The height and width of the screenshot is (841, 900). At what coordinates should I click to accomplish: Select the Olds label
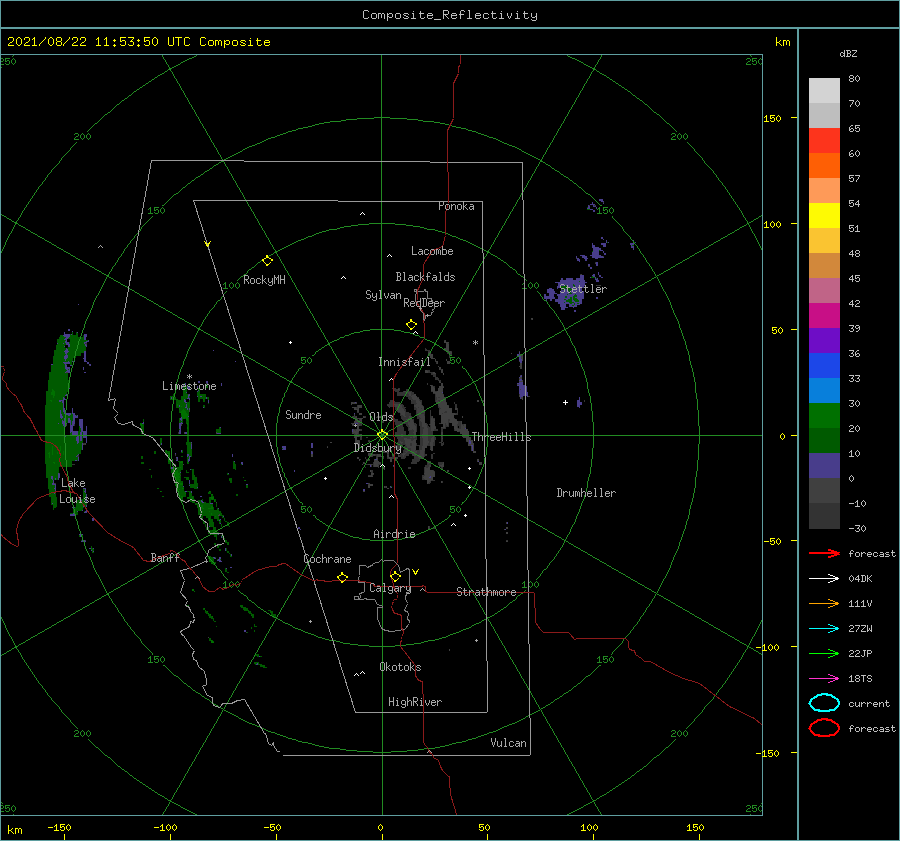[381, 417]
